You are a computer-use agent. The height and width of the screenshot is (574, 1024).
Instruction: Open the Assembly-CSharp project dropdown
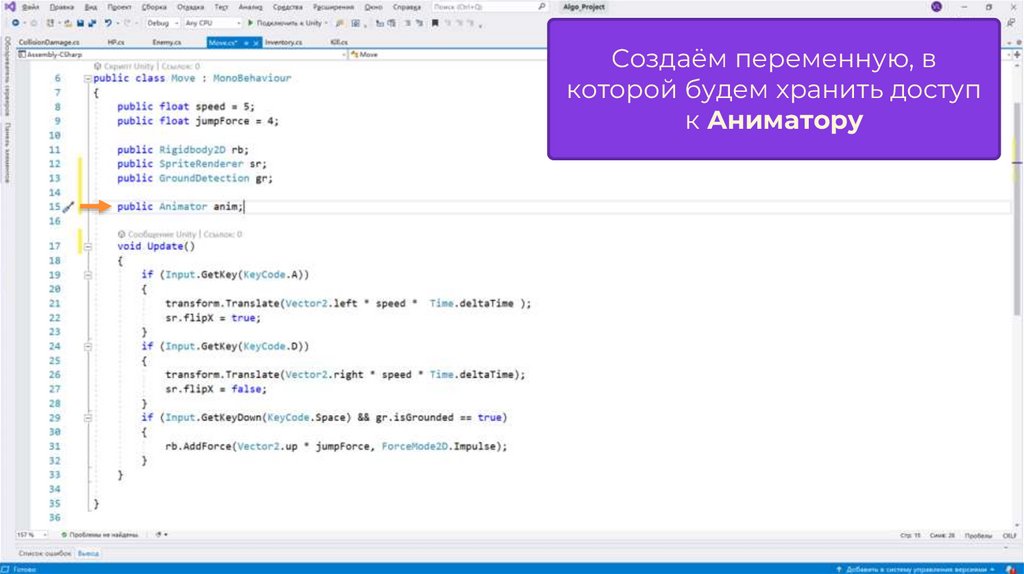click(x=182, y=55)
